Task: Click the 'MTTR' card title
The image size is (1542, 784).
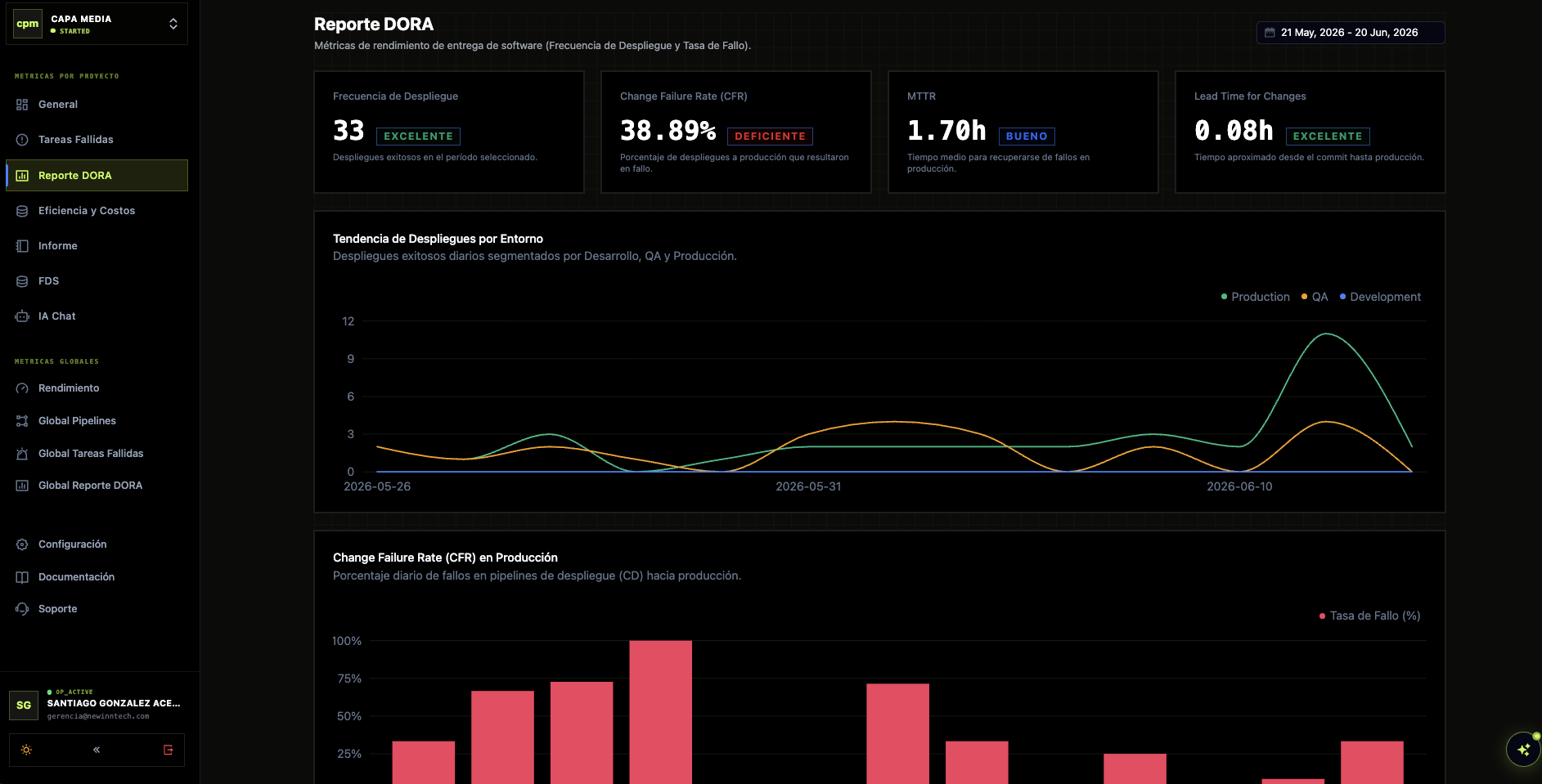Action: click(x=921, y=96)
